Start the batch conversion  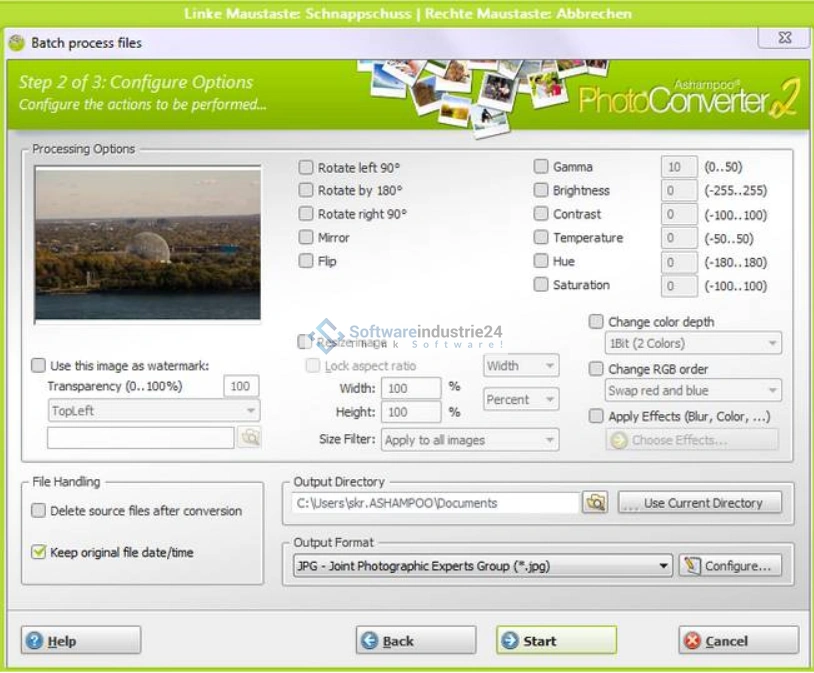[556, 641]
